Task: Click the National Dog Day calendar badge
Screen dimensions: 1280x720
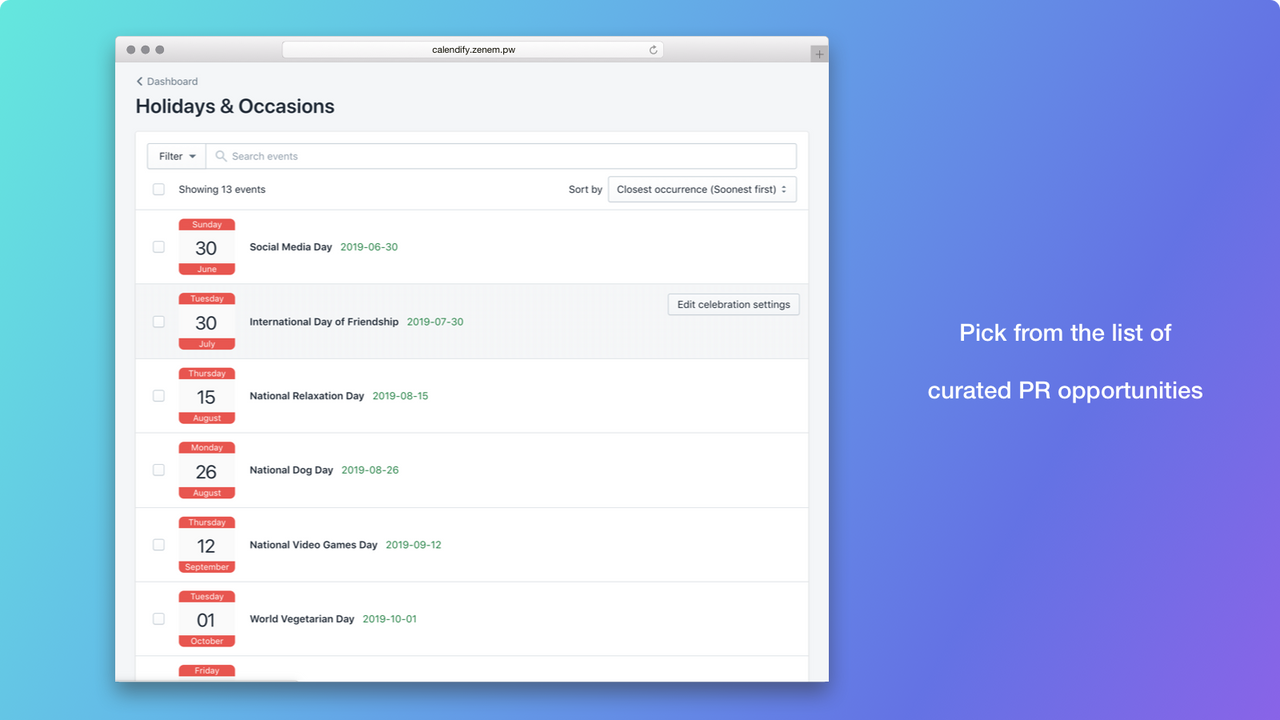Action: tap(206, 470)
